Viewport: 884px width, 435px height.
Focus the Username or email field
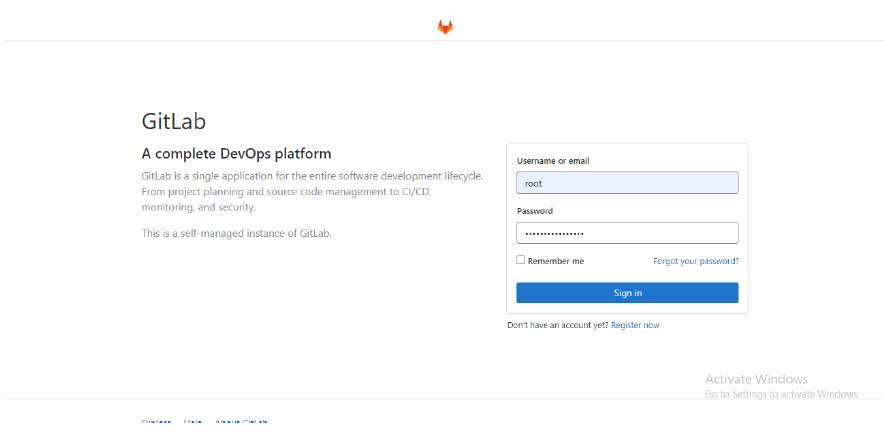coord(627,183)
